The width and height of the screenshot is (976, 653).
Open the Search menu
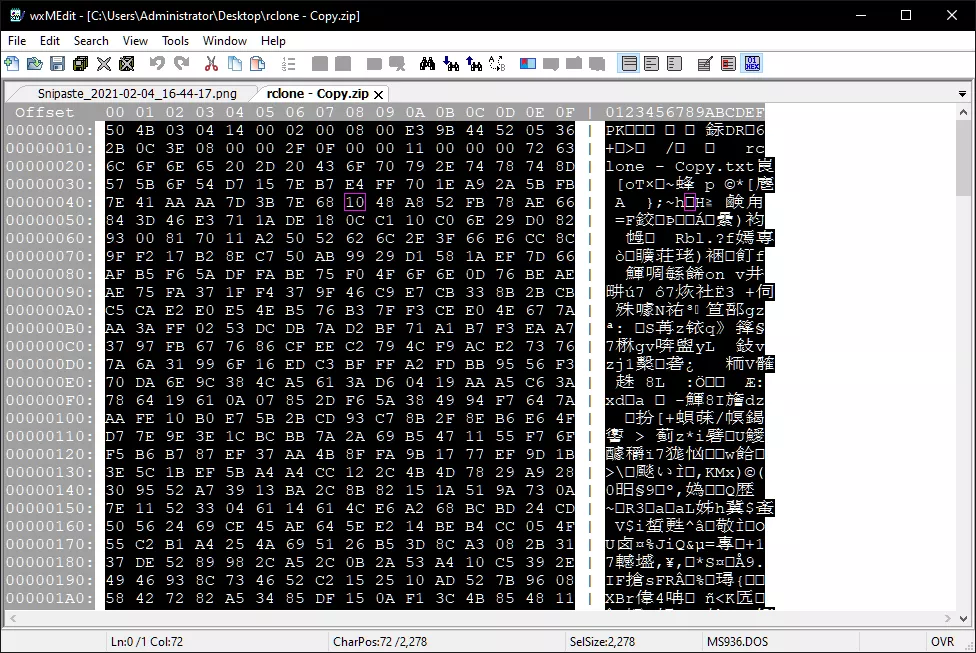(x=91, y=40)
